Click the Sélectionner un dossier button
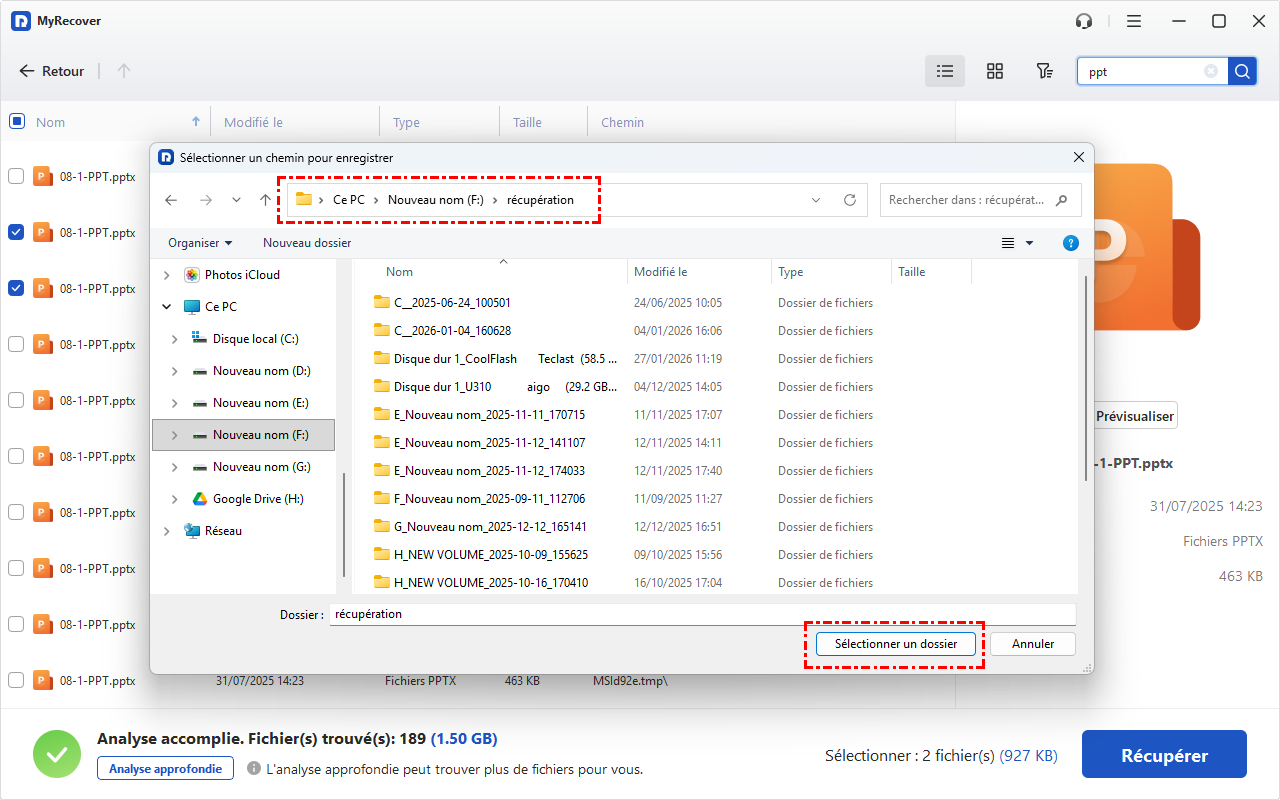This screenshot has width=1280, height=800. (895, 644)
